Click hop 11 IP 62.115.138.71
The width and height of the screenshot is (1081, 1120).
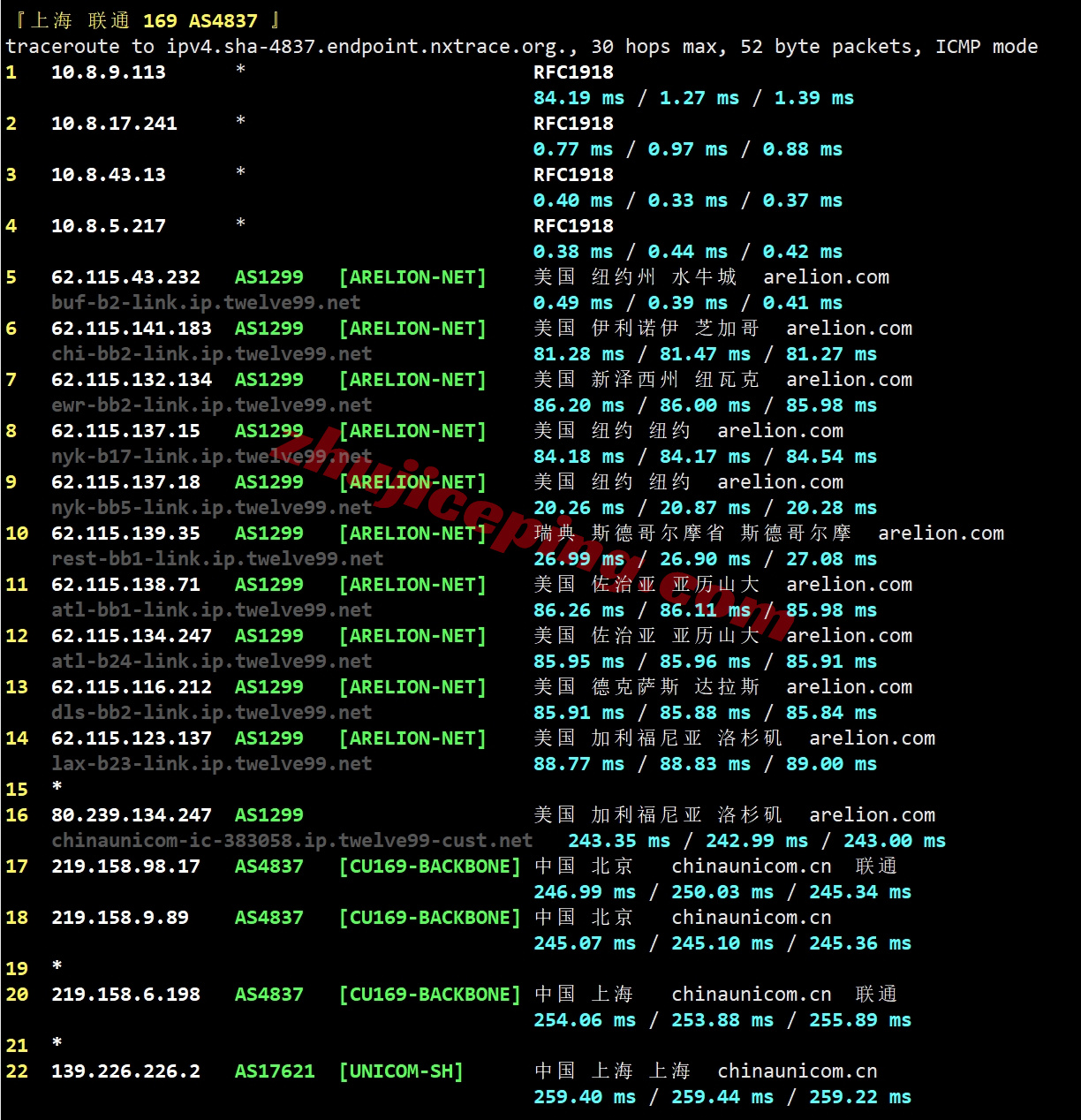125,585
